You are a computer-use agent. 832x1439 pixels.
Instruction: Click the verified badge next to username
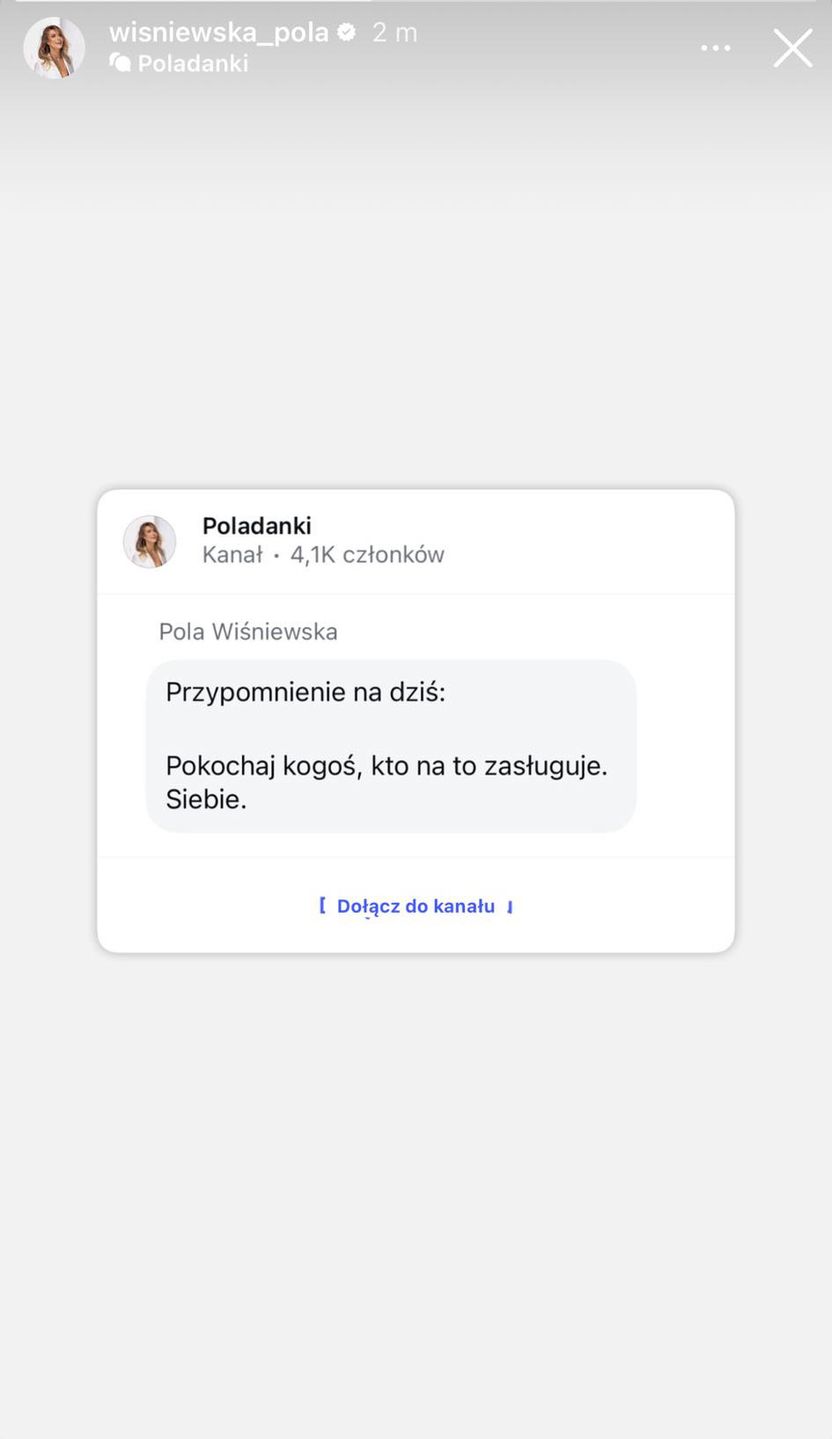coord(346,31)
